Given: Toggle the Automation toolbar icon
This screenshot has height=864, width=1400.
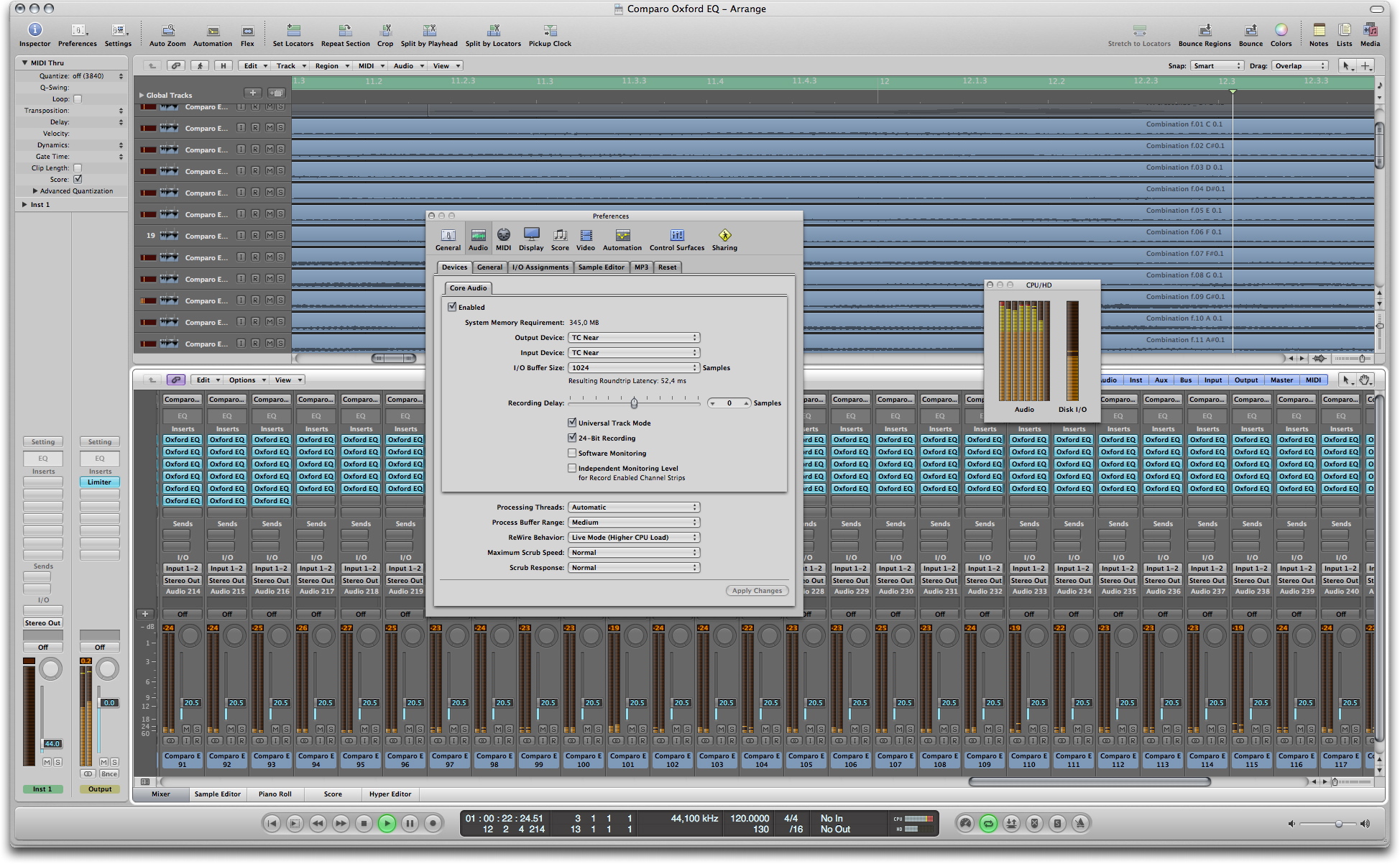Looking at the screenshot, I should [x=213, y=30].
